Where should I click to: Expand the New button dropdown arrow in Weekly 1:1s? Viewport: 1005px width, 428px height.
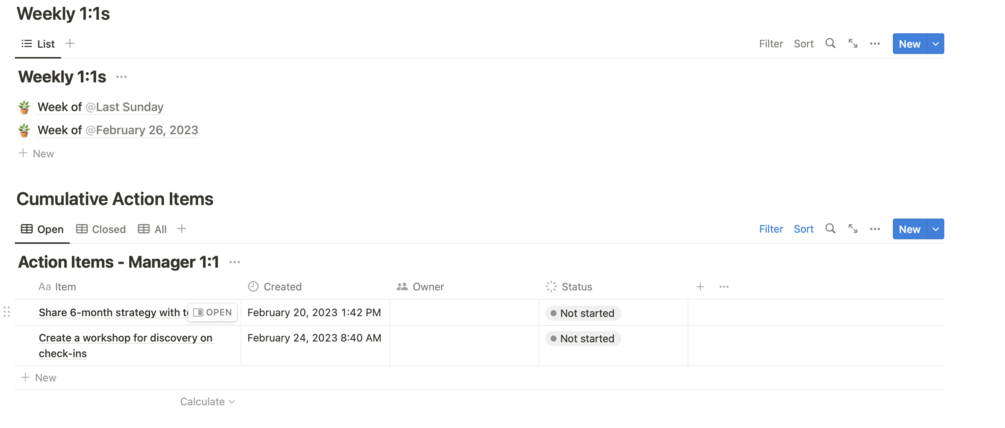point(936,44)
